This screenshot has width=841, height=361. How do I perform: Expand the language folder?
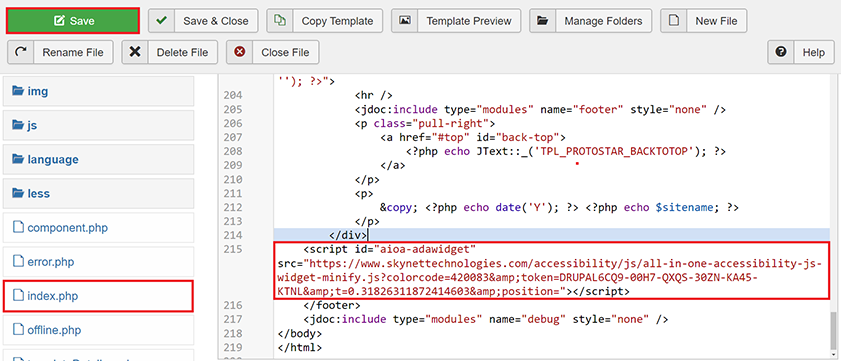[x=98, y=159]
